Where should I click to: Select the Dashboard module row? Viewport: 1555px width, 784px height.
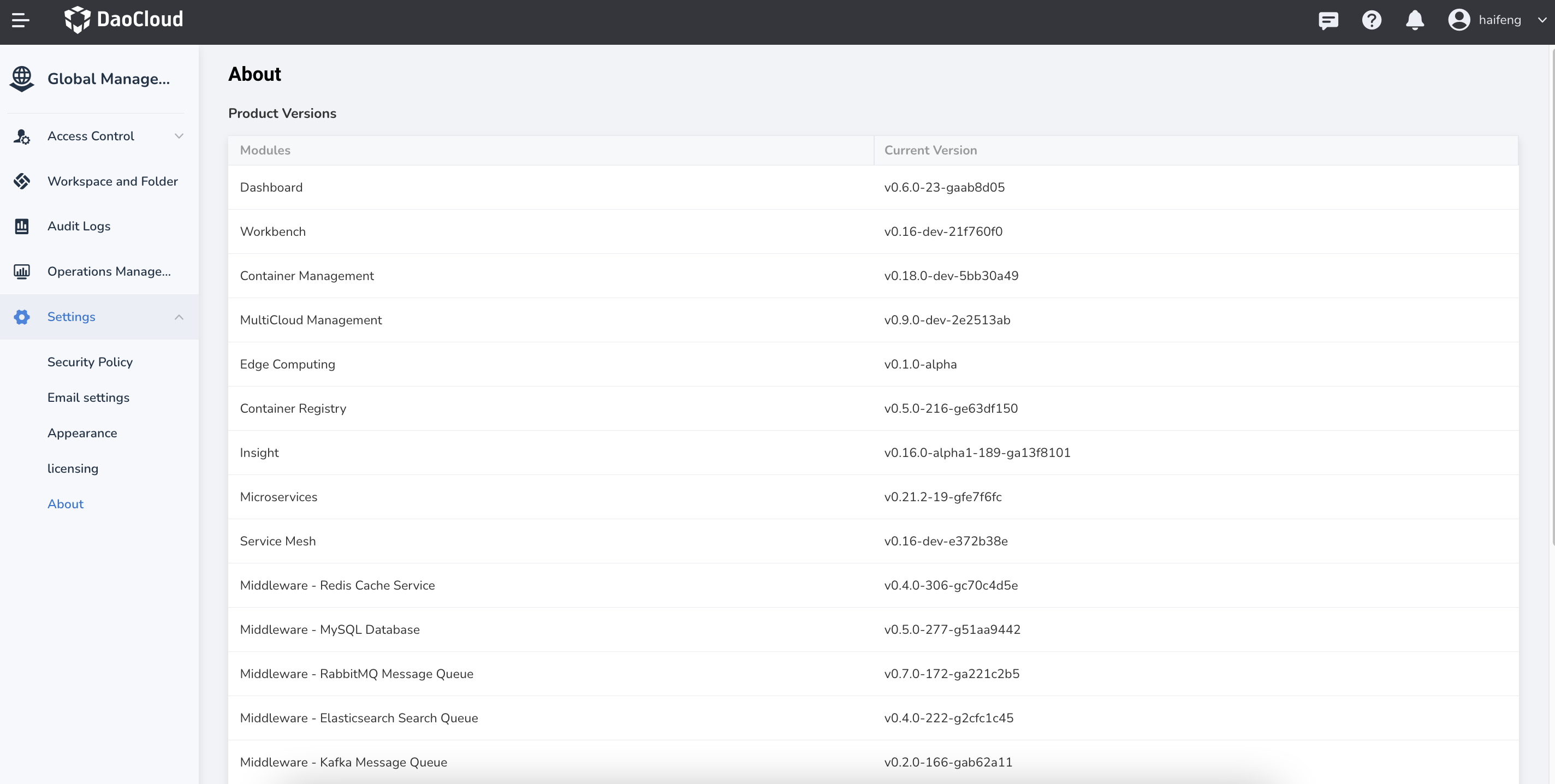click(873, 188)
